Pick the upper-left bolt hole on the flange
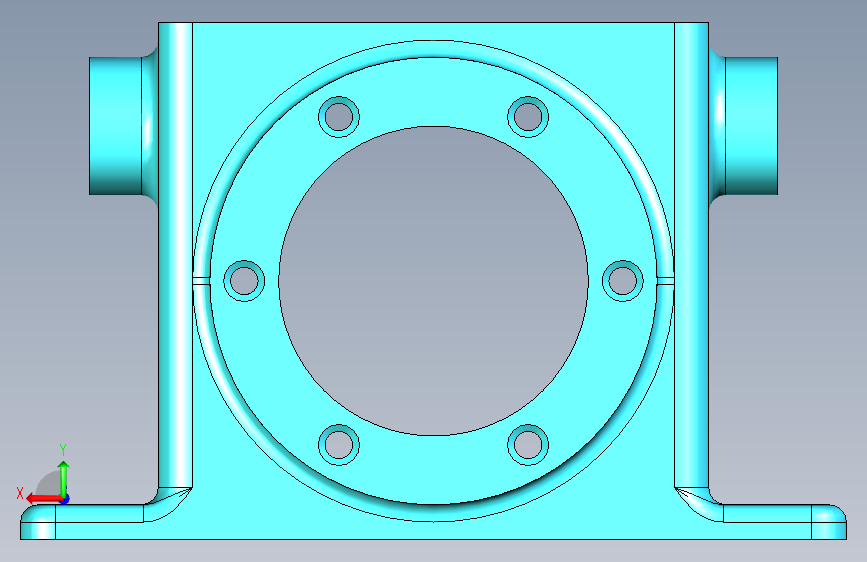The image size is (867, 562). (339, 117)
